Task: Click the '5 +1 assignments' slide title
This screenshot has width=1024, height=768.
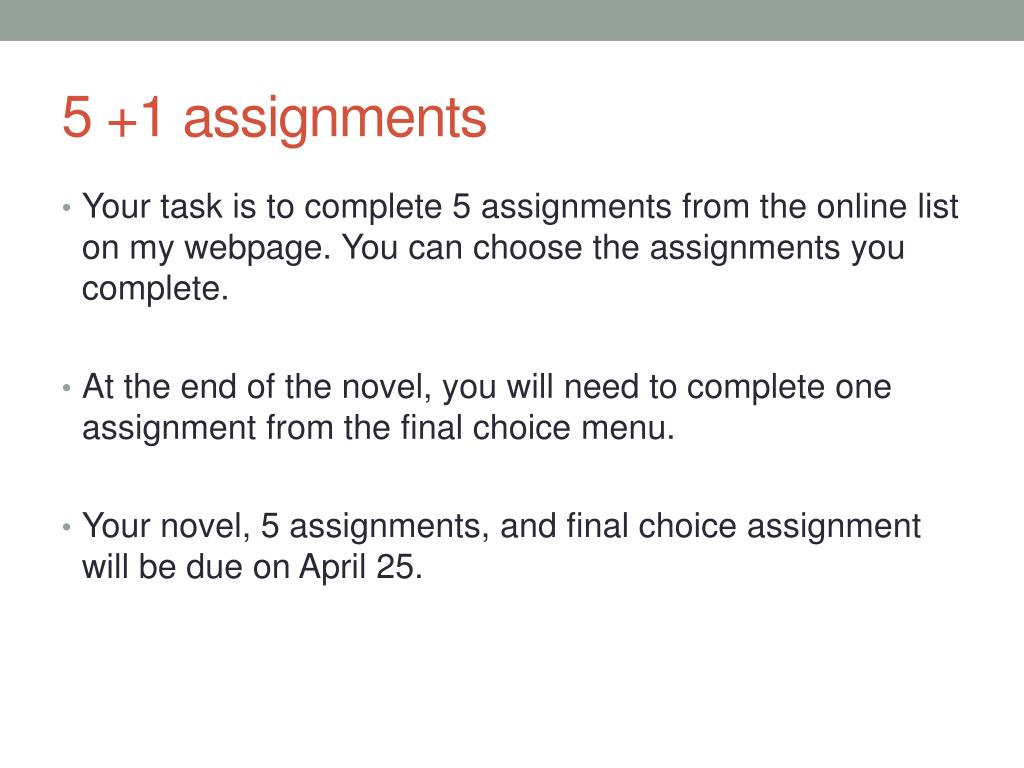Action: tap(274, 118)
